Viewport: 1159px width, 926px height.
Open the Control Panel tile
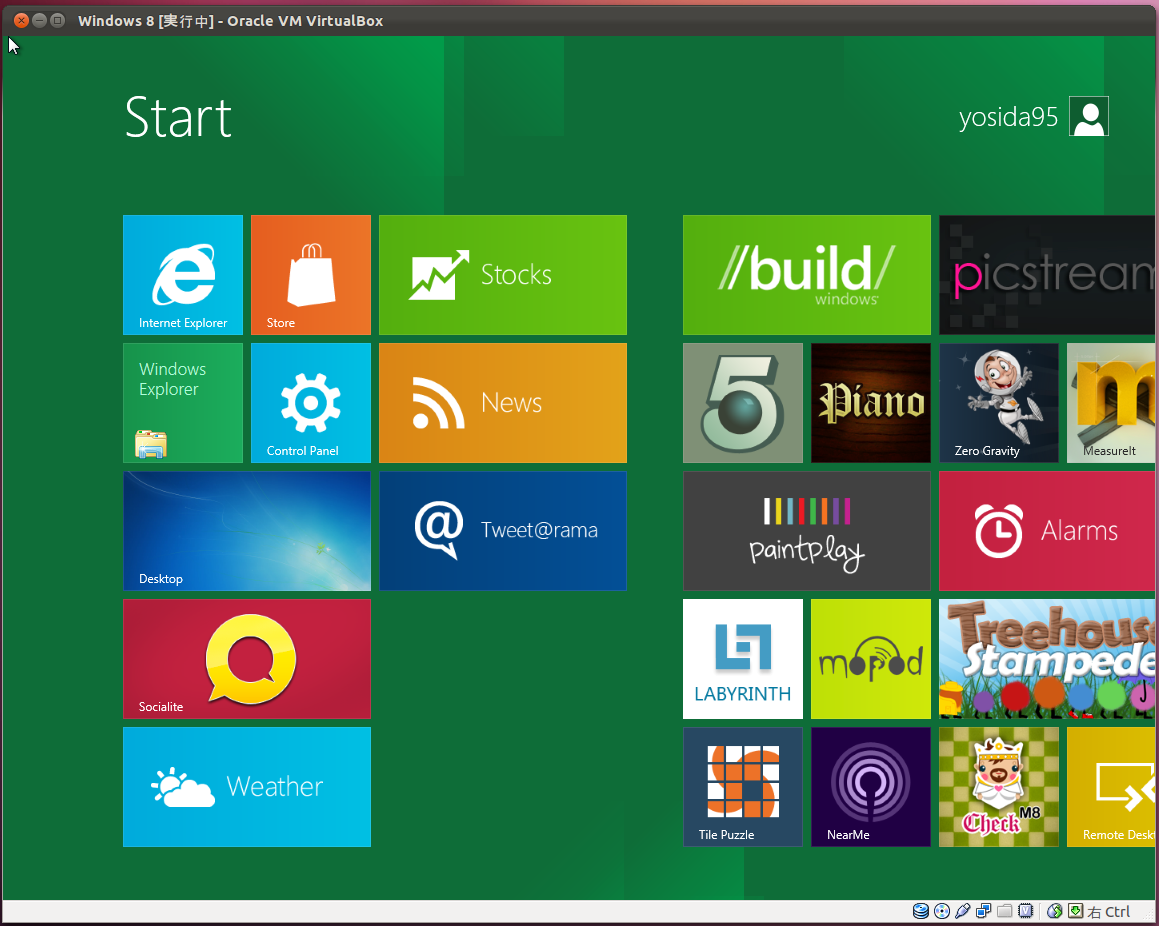click(311, 403)
